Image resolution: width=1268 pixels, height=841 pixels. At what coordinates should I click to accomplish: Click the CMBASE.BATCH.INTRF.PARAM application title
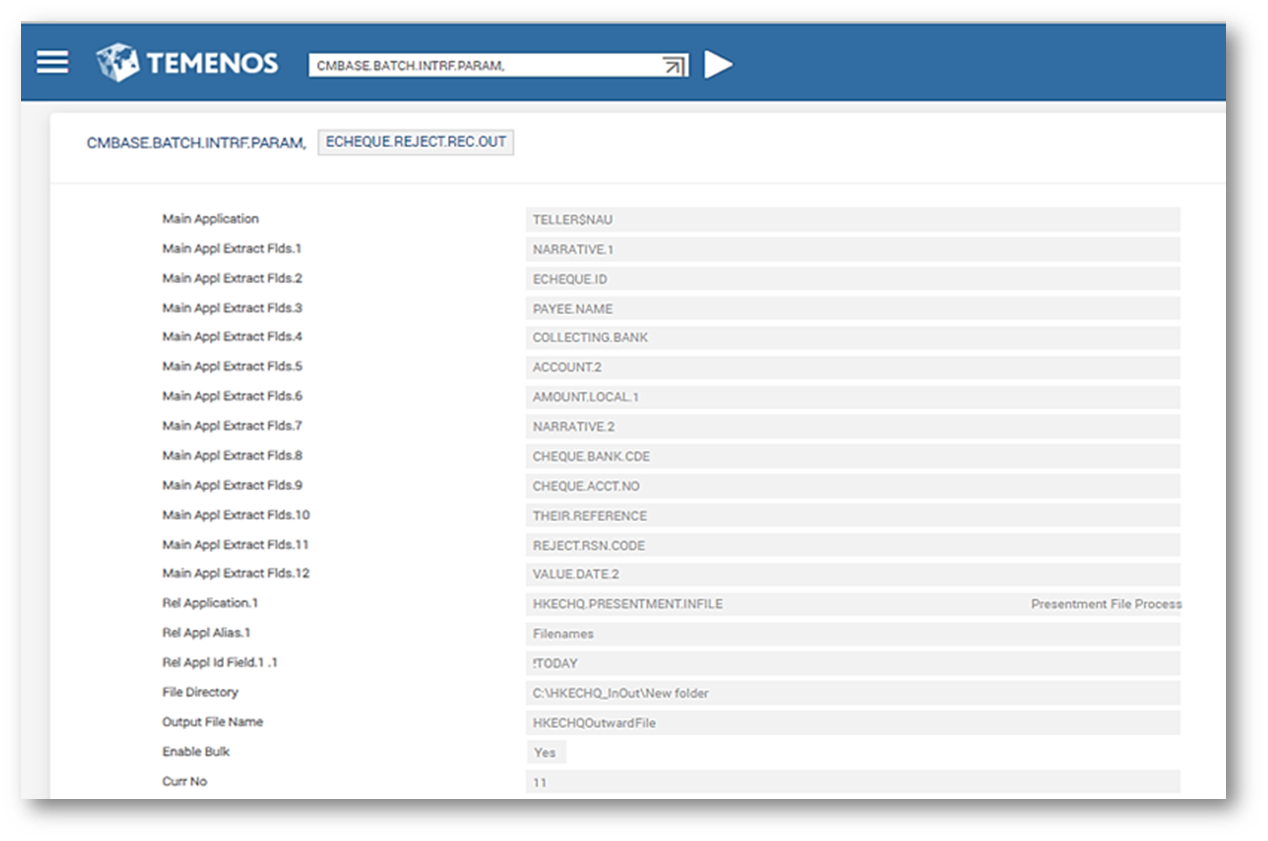pyautogui.click(x=196, y=143)
